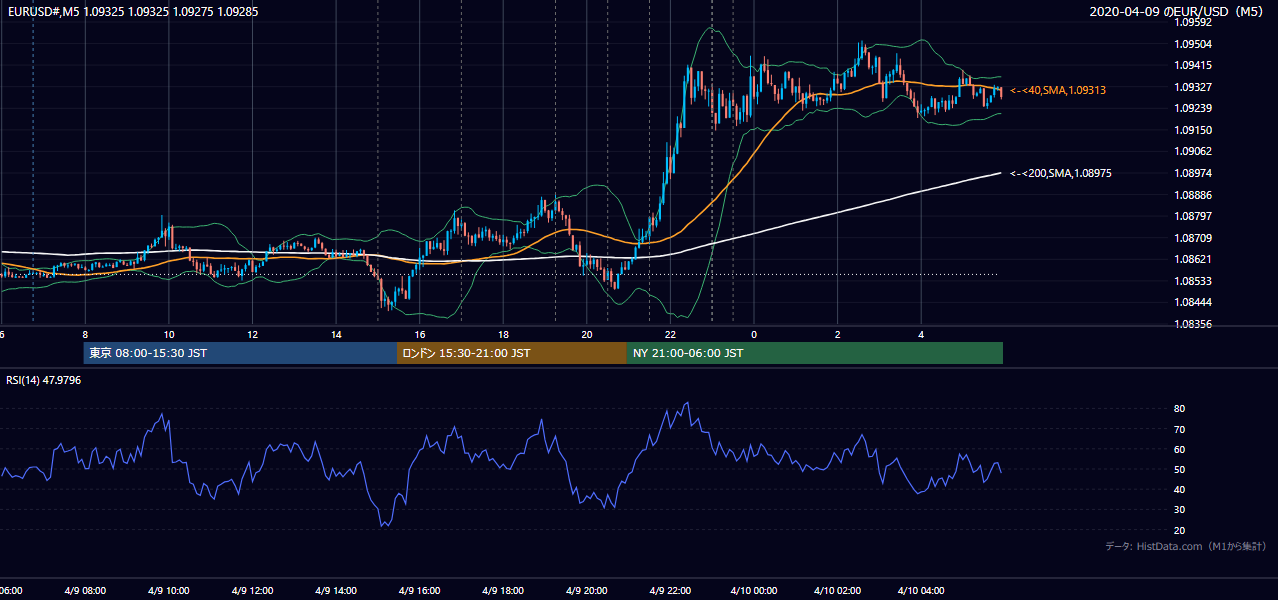Click price scale value 1.09592

(x=1195, y=22)
